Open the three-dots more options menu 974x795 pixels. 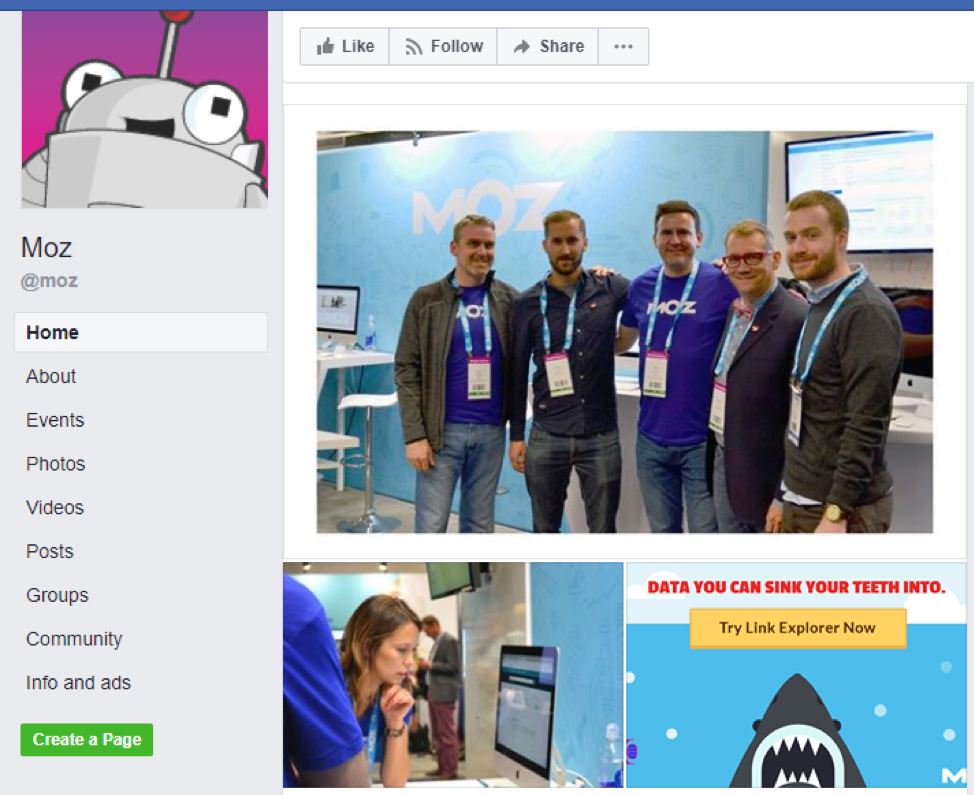click(623, 47)
